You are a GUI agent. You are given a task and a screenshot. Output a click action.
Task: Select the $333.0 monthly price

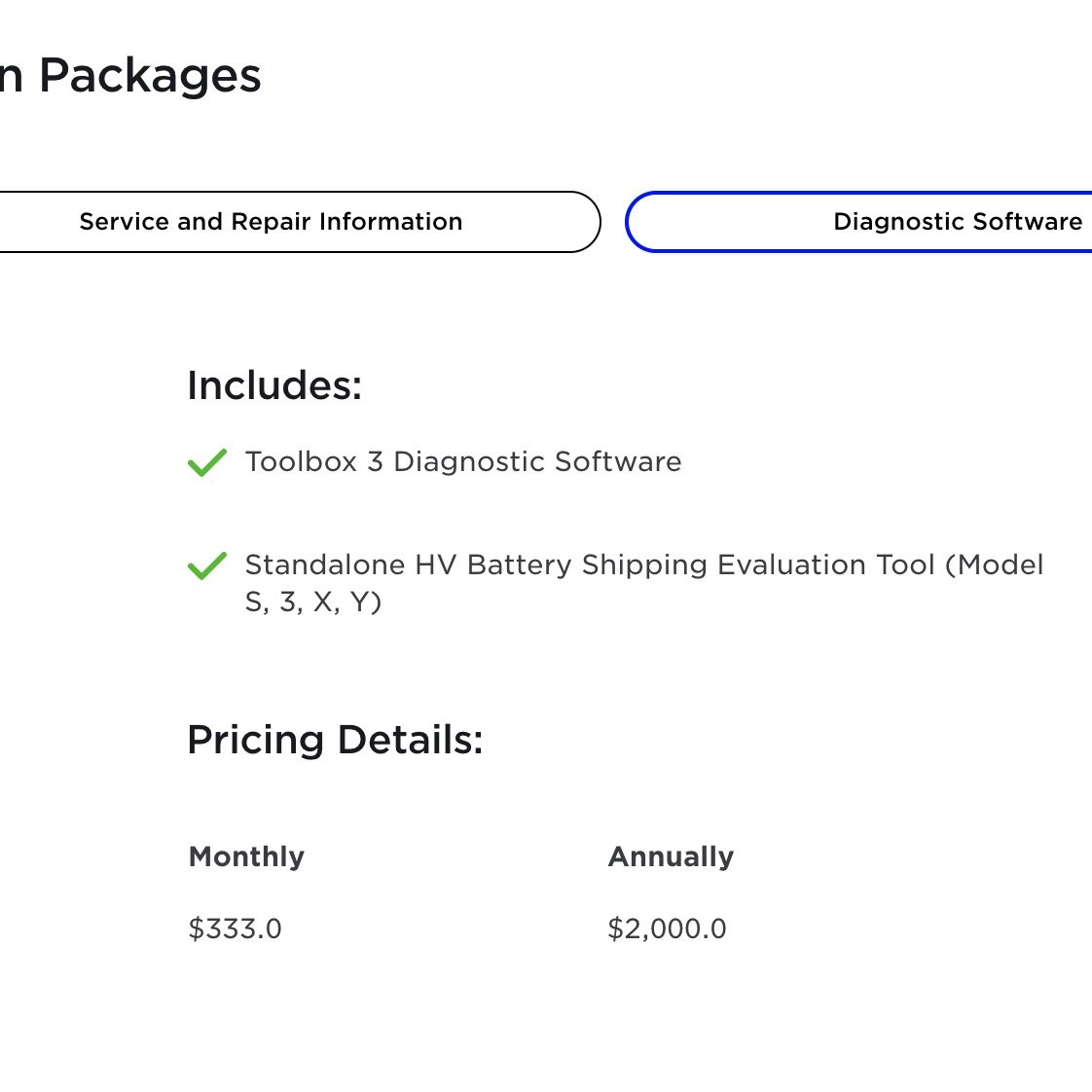[236, 929]
